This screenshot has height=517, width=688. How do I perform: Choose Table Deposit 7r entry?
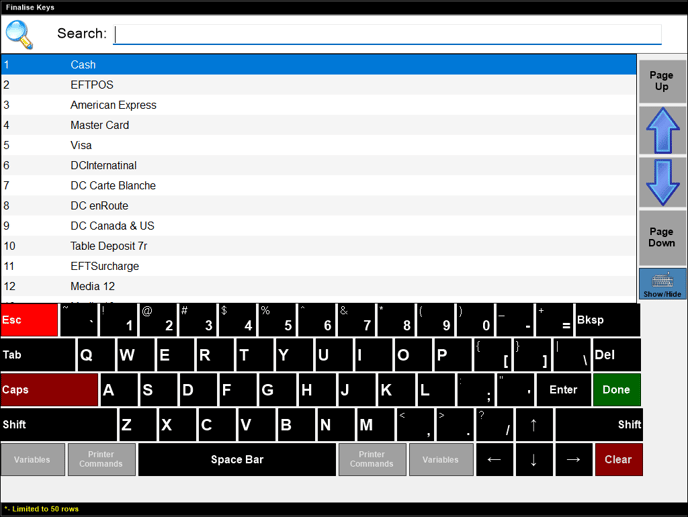pos(318,246)
